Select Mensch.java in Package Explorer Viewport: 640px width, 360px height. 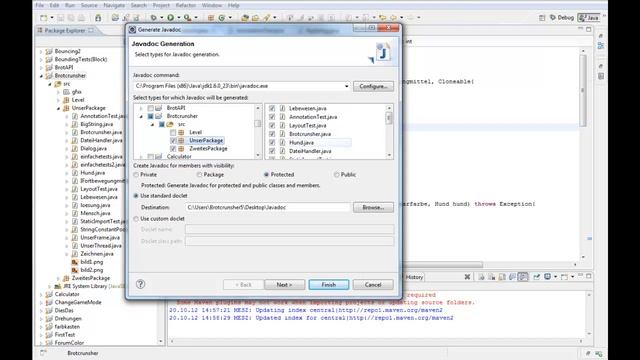tap(95, 213)
